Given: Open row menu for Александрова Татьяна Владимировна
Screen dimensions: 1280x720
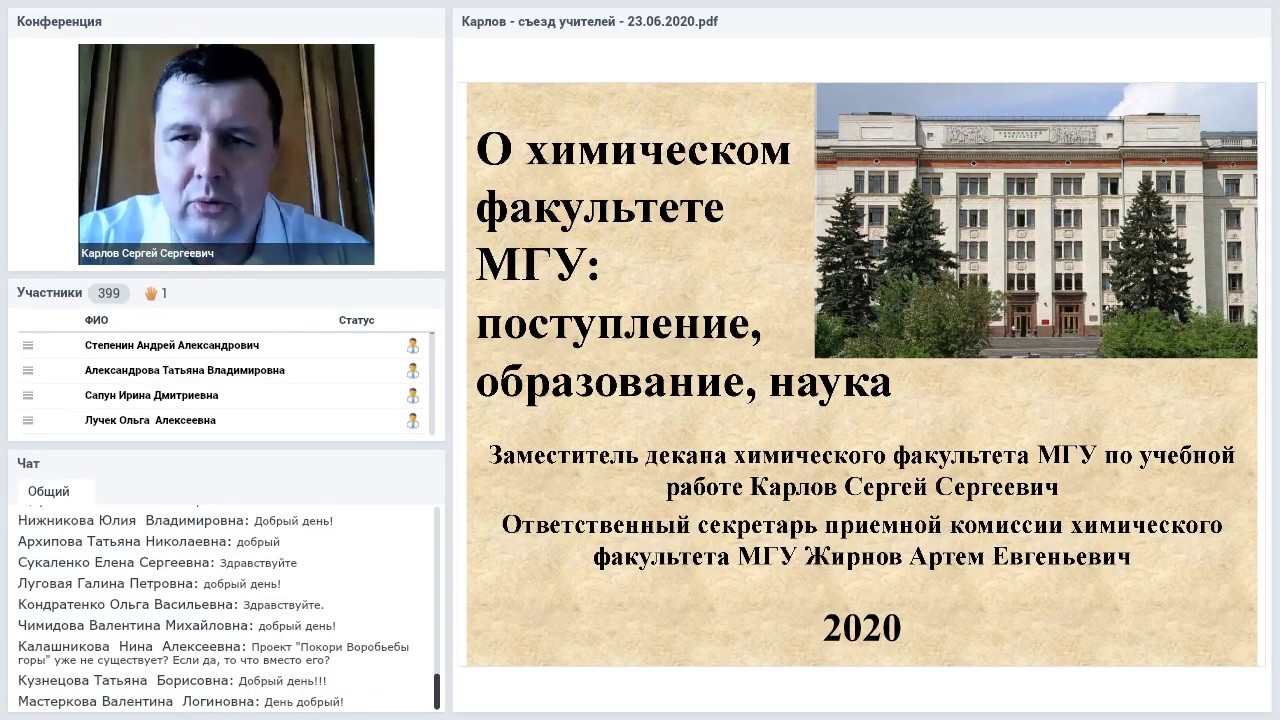Looking at the screenshot, I should click(28, 371).
